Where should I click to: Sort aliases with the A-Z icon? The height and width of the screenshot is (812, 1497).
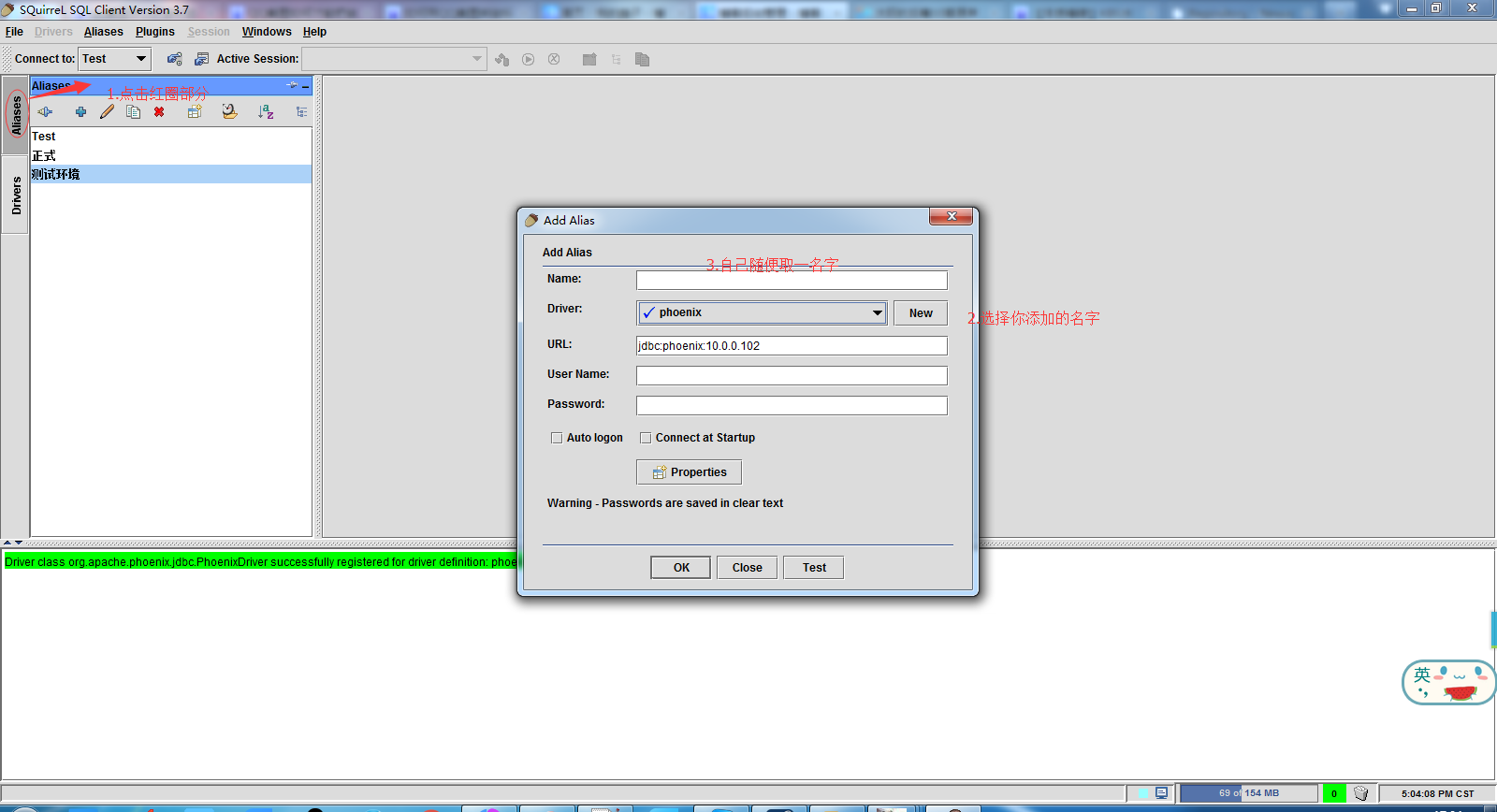[266, 112]
